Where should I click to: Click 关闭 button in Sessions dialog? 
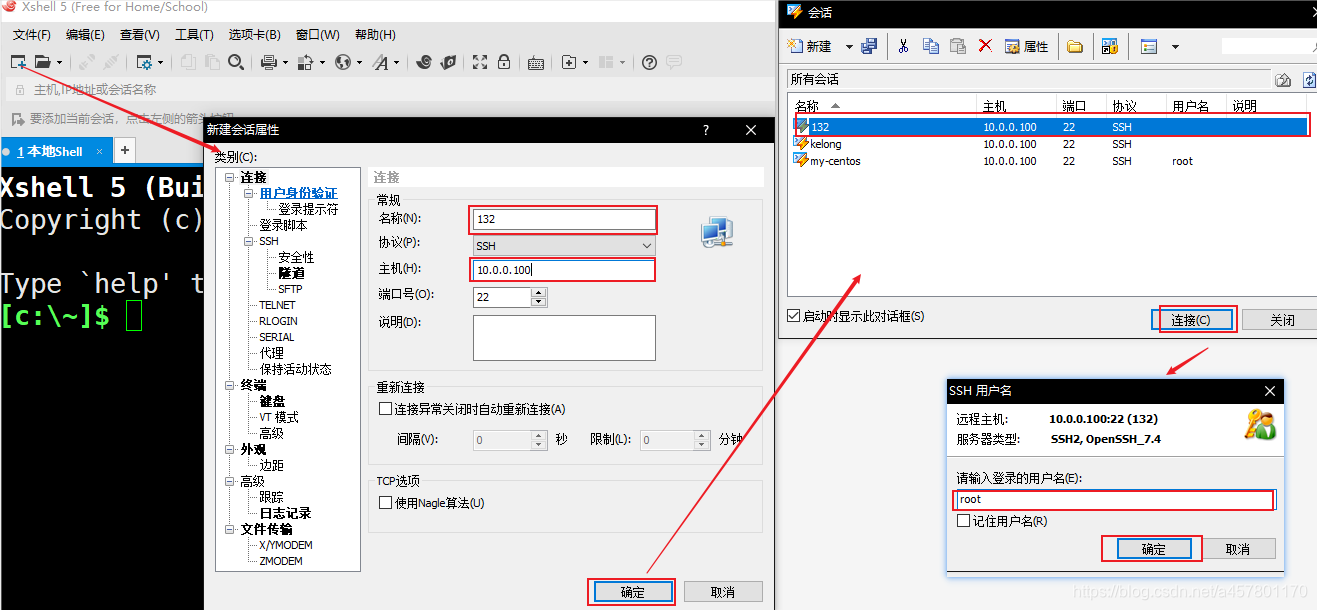(1282, 320)
